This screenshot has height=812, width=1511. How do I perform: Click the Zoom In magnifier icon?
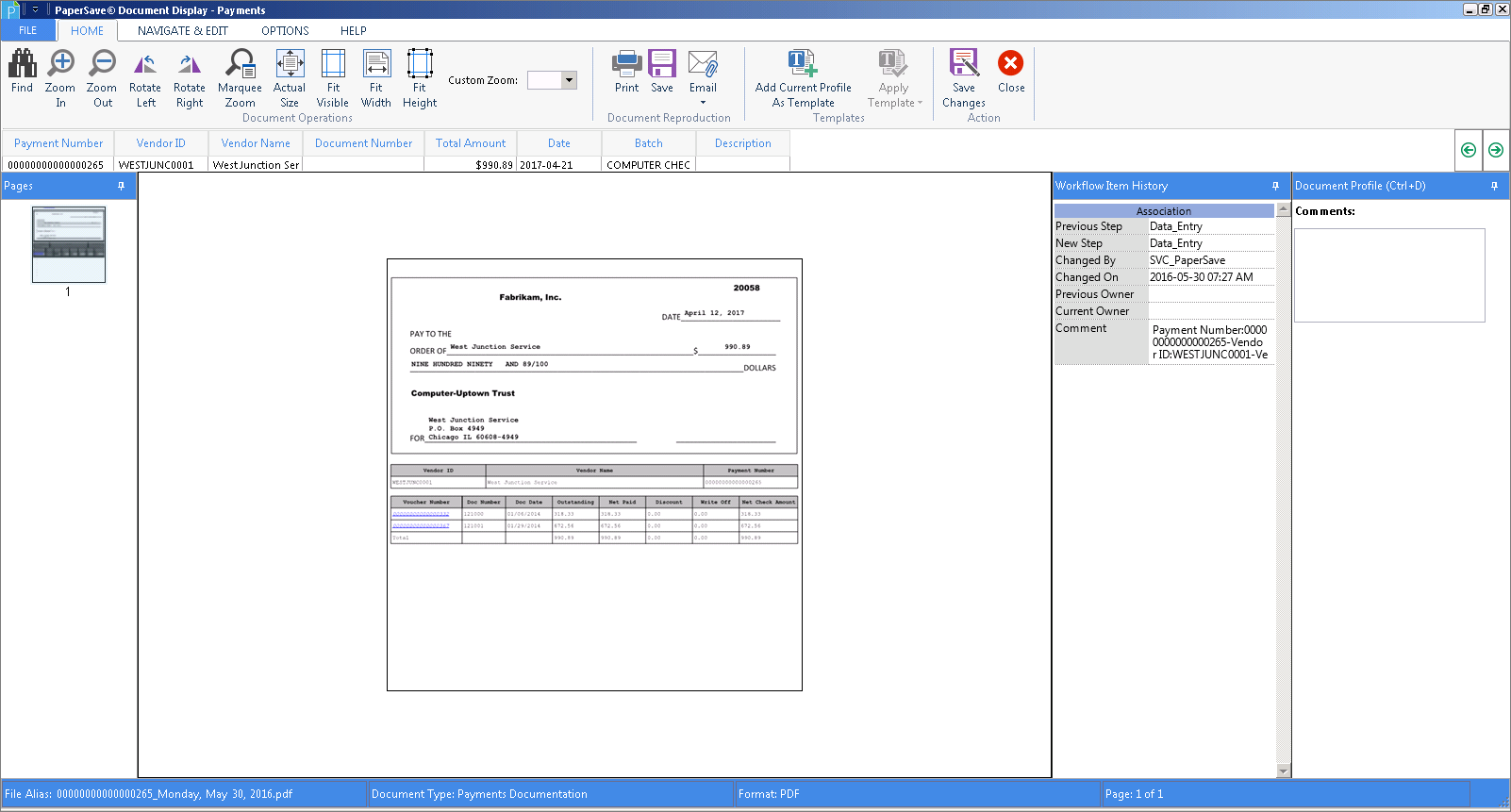click(60, 64)
